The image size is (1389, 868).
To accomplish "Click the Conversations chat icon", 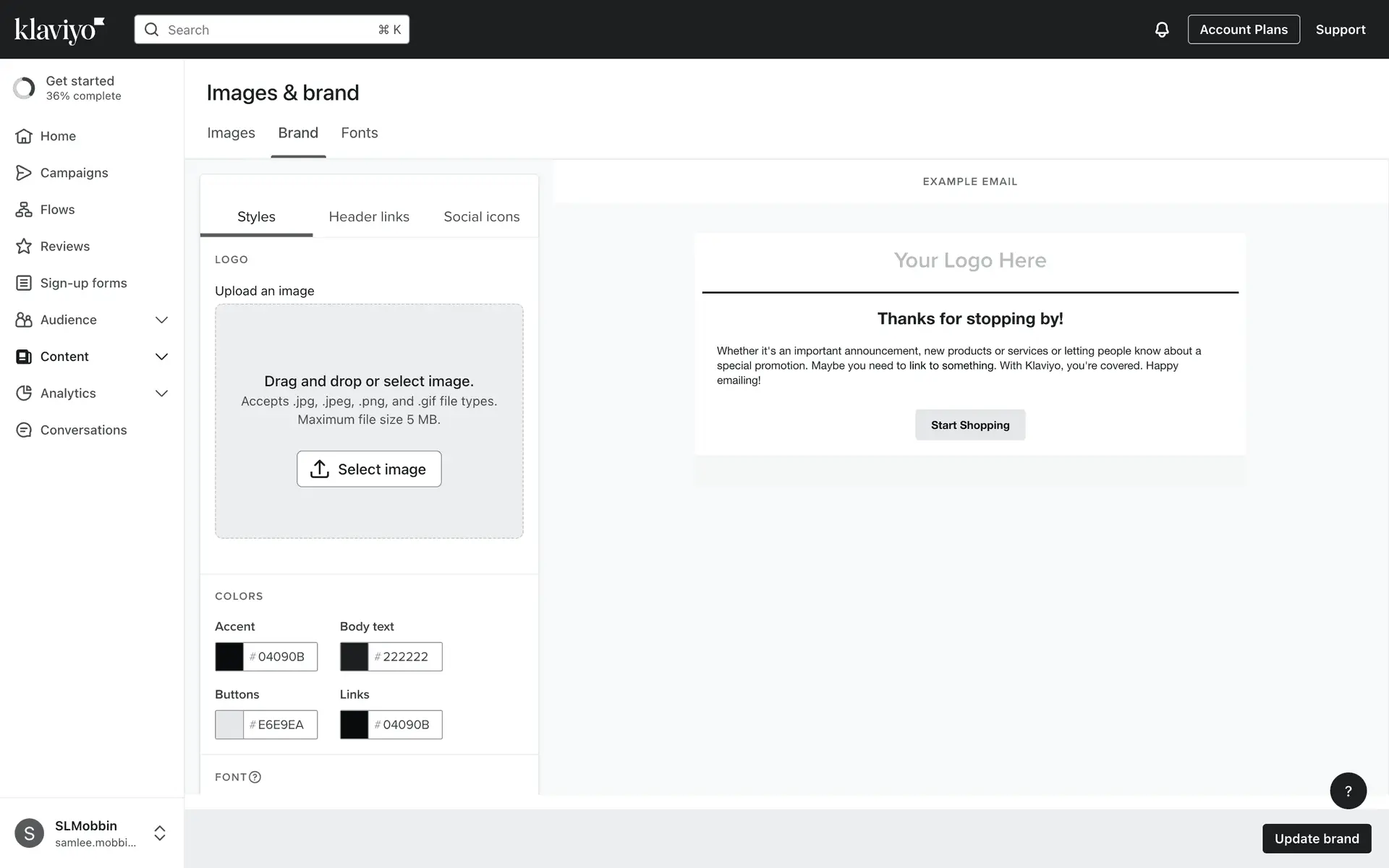I will click(24, 430).
